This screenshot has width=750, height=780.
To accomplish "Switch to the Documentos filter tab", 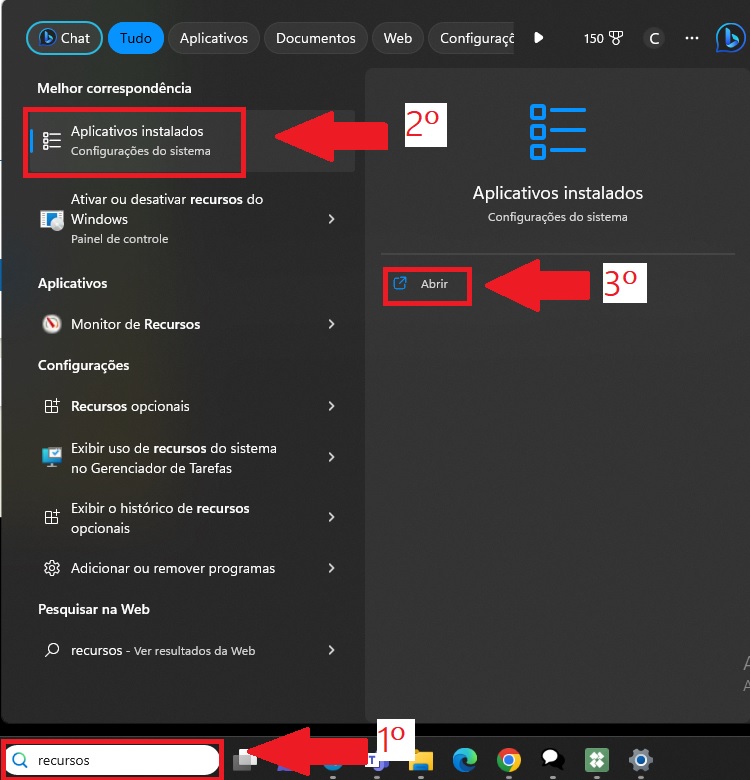I will [315, 38].
